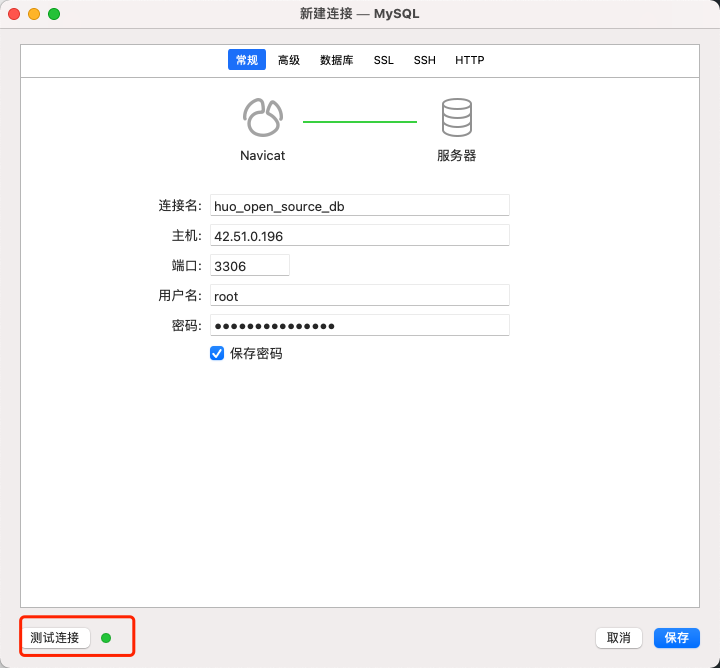
Task: Click the 测试连接 button
Action: pyautogui.click(x=55, y=638)
